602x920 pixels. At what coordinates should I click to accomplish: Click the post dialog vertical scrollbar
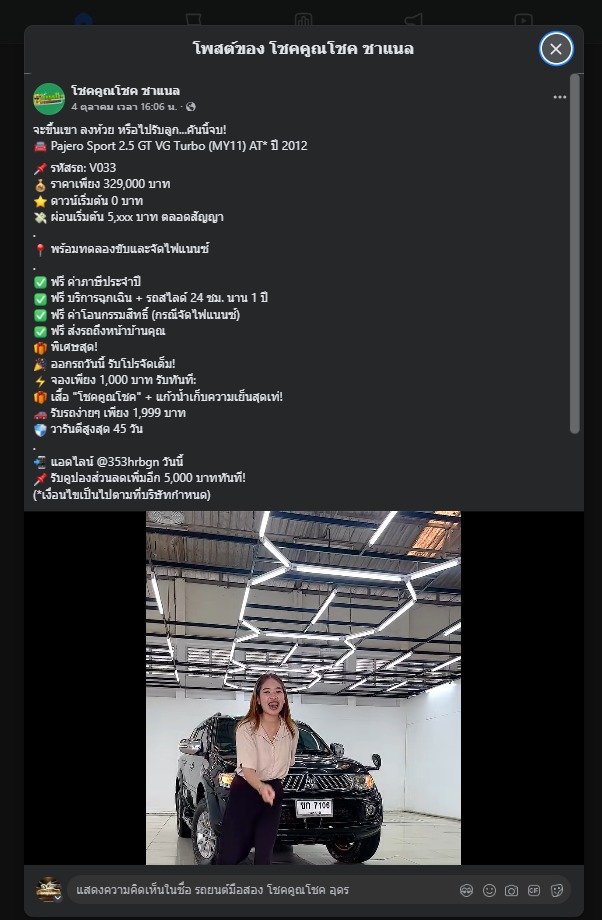coord(575,253)
